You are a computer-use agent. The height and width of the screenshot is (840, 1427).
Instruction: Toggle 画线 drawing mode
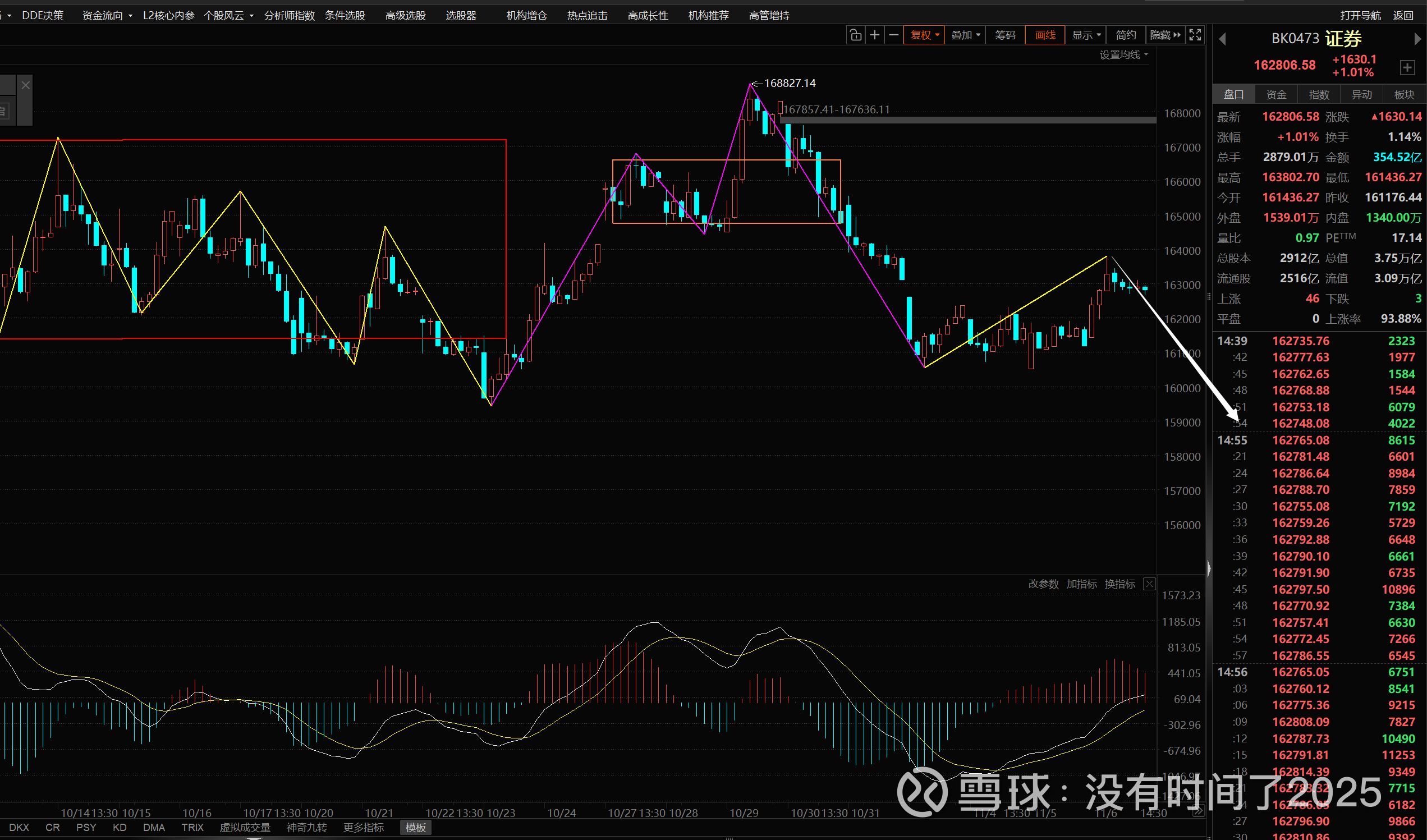point(1045,35)
